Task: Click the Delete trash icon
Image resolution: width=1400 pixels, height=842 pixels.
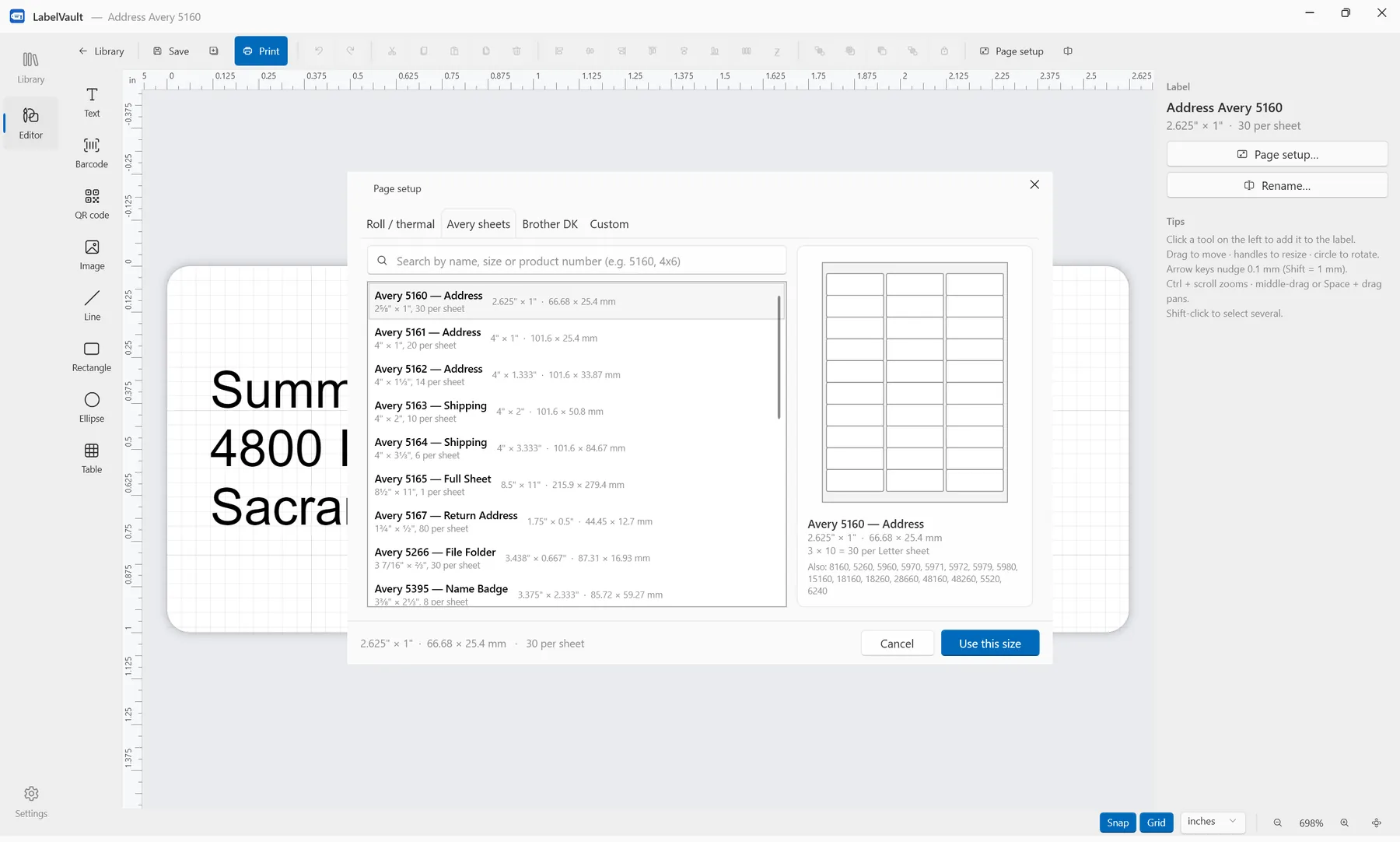Action: (x=516, y=51)
